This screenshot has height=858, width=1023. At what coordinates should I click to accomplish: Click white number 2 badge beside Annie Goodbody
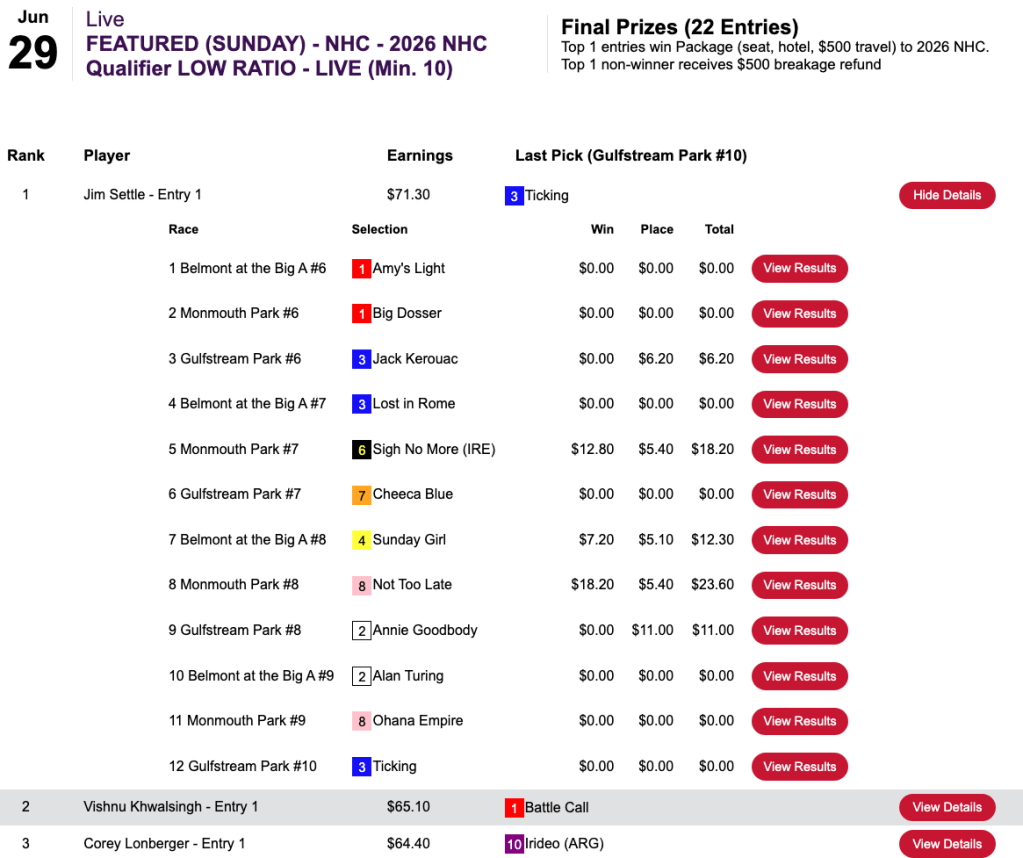[x=361, y=631]
